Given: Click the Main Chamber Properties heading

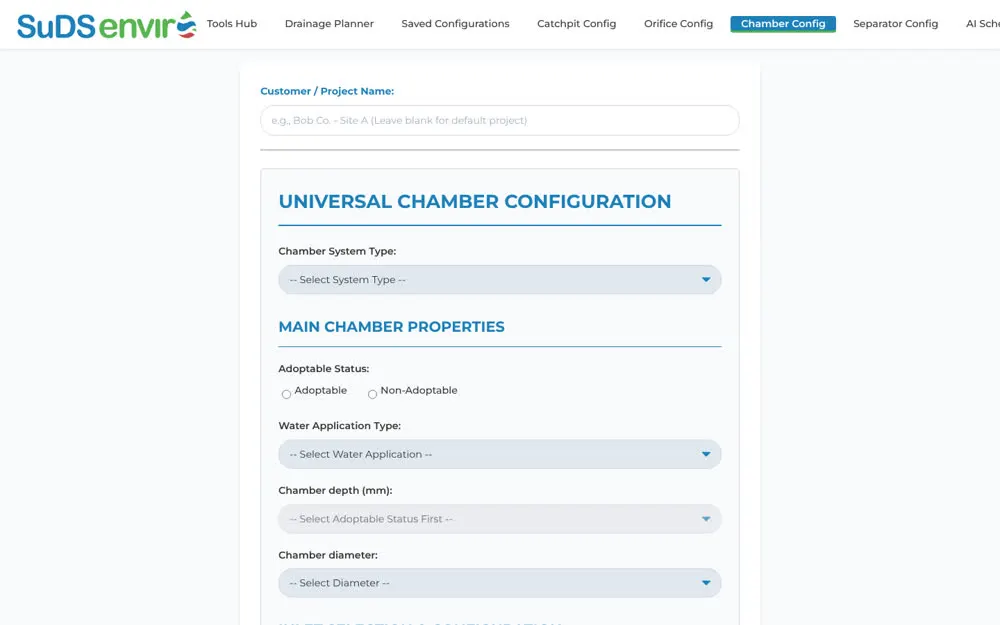Looking at the screenshot, I should (x=391, y=327).
